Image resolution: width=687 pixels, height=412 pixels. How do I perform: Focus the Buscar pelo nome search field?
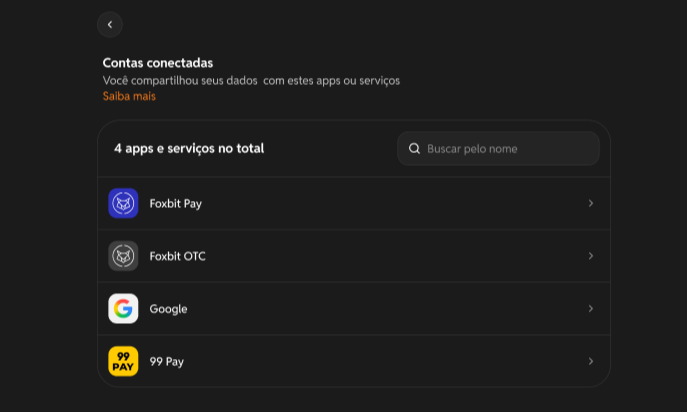pyautogui.click(x=498, y=149)
